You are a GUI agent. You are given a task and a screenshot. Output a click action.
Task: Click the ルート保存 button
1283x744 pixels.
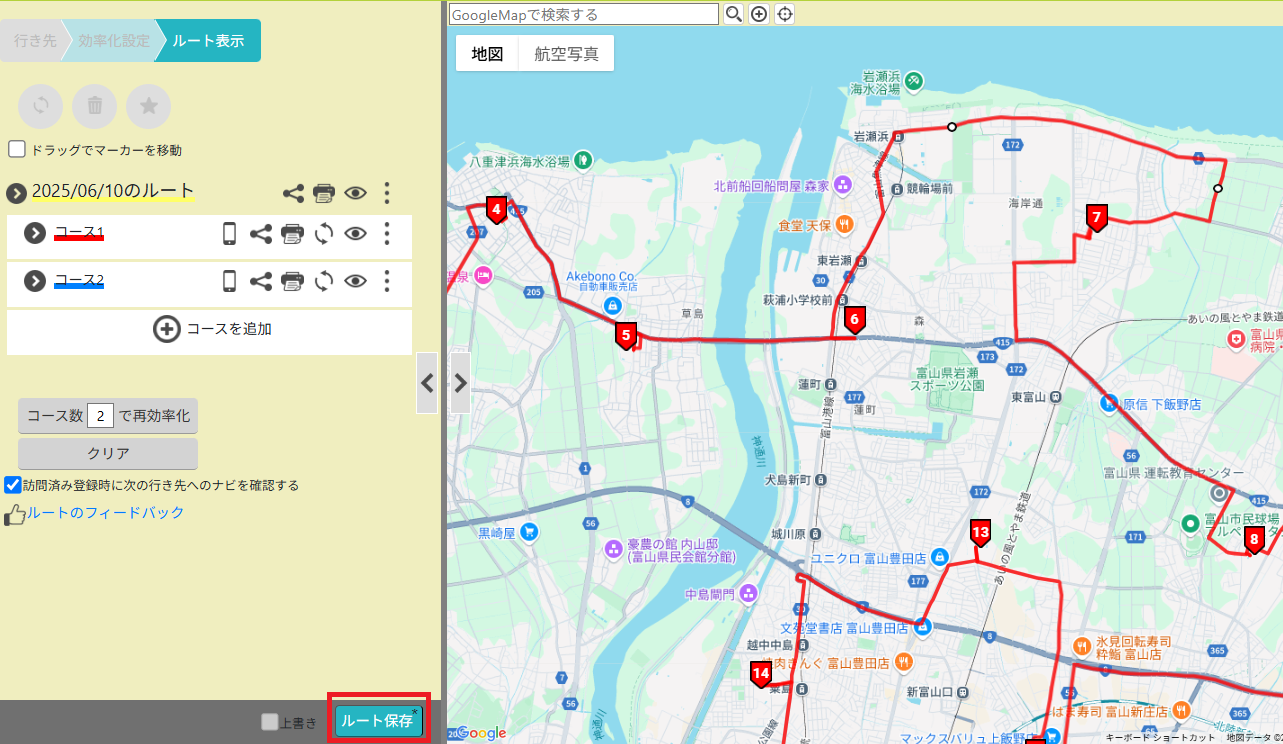point(377,720)
